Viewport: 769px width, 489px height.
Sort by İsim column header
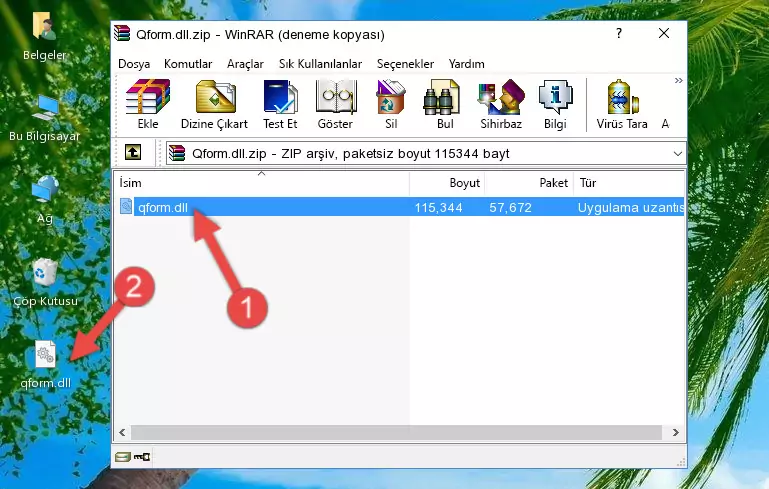pyautogui.click(x=262, y=183)
